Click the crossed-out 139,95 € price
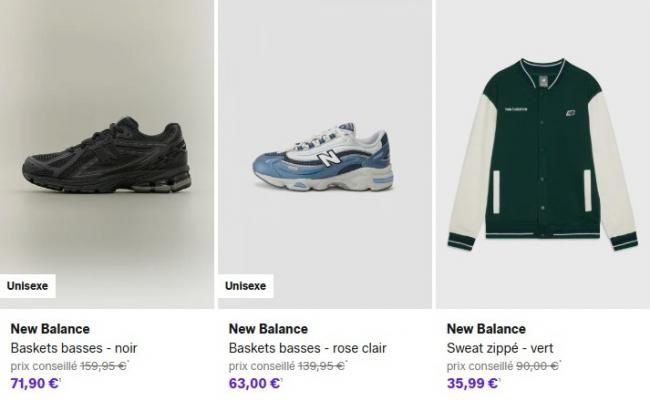This screenshot has height=401, width=650. coord(319,366)
